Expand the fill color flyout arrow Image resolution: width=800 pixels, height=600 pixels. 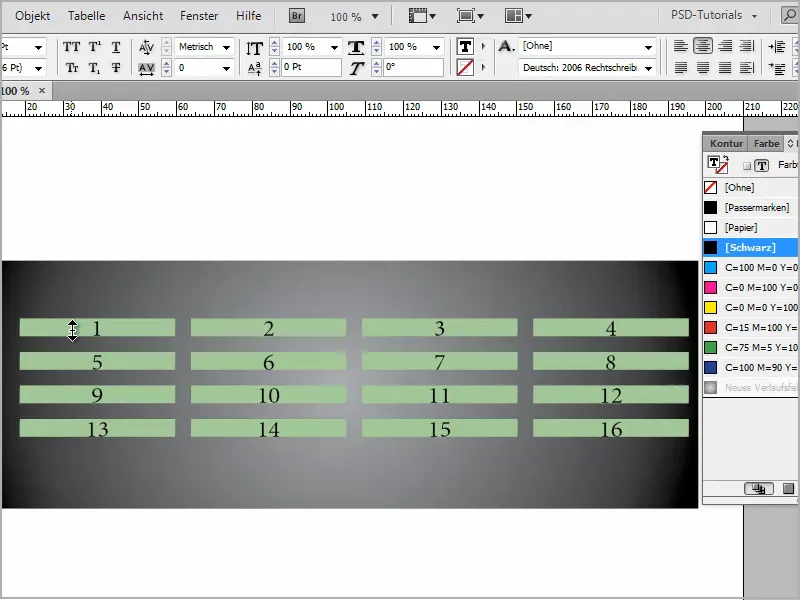(483, 46)
